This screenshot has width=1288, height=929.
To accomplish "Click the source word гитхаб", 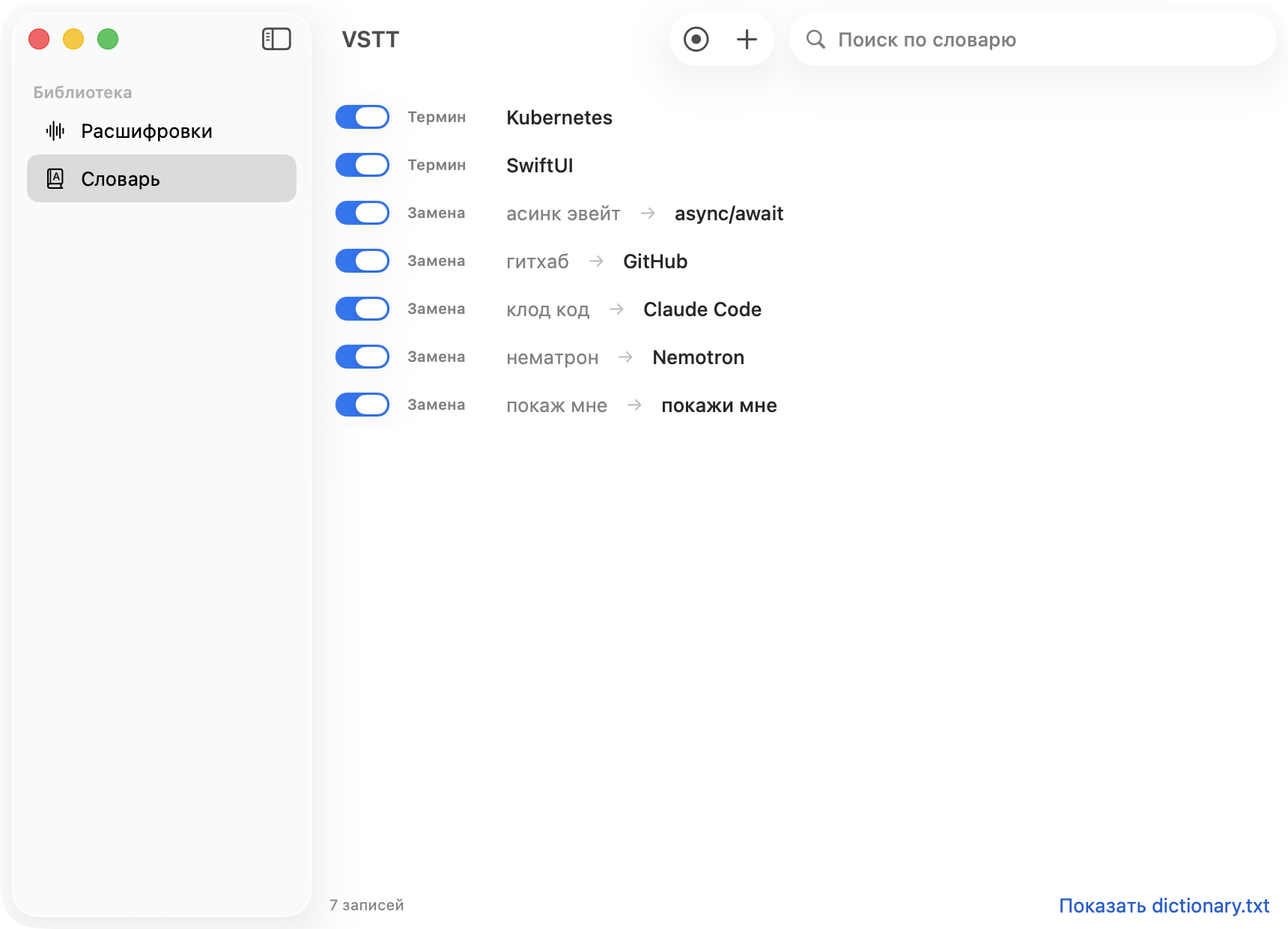I will pos(538,261).
